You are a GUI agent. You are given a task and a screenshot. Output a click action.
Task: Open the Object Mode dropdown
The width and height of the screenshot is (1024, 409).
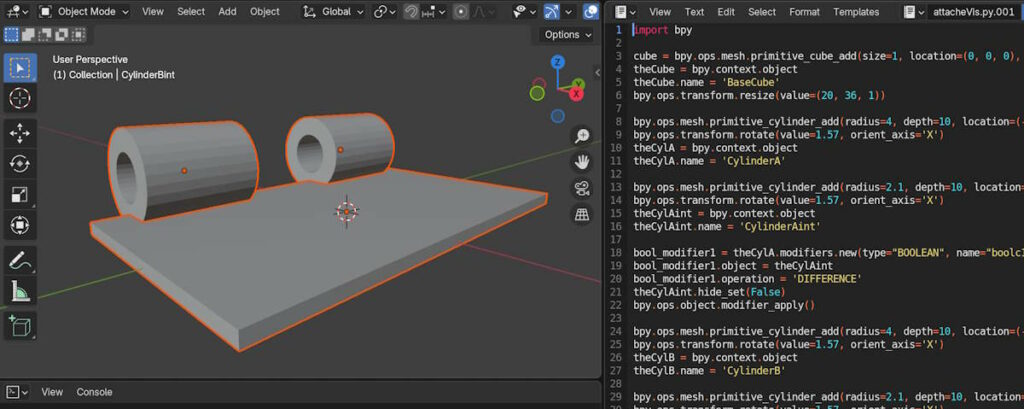(x=85, y=12)
